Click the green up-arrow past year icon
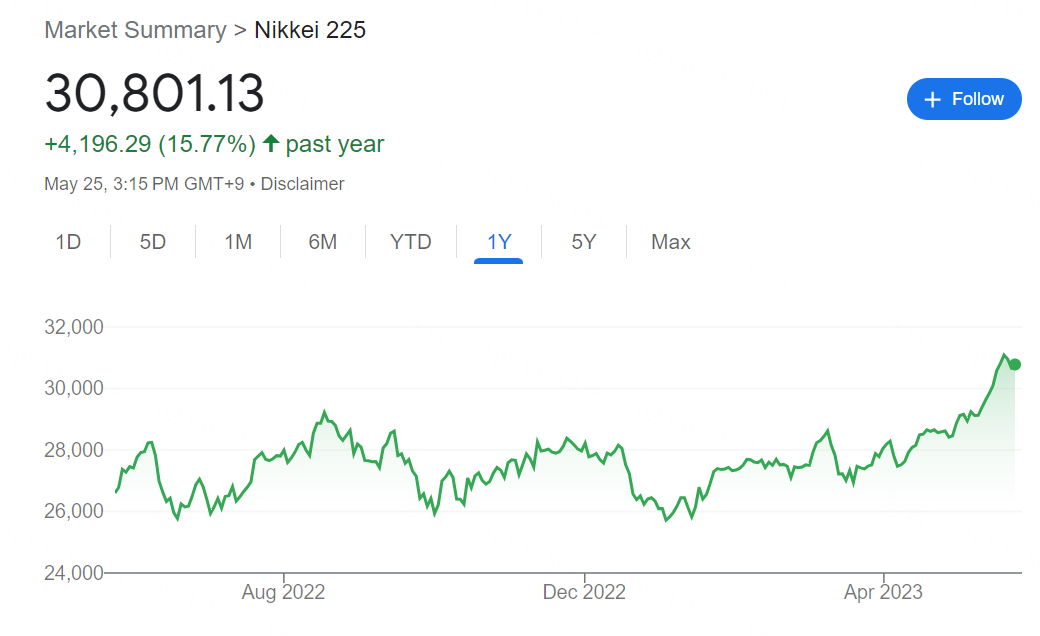 click(271, 144)
